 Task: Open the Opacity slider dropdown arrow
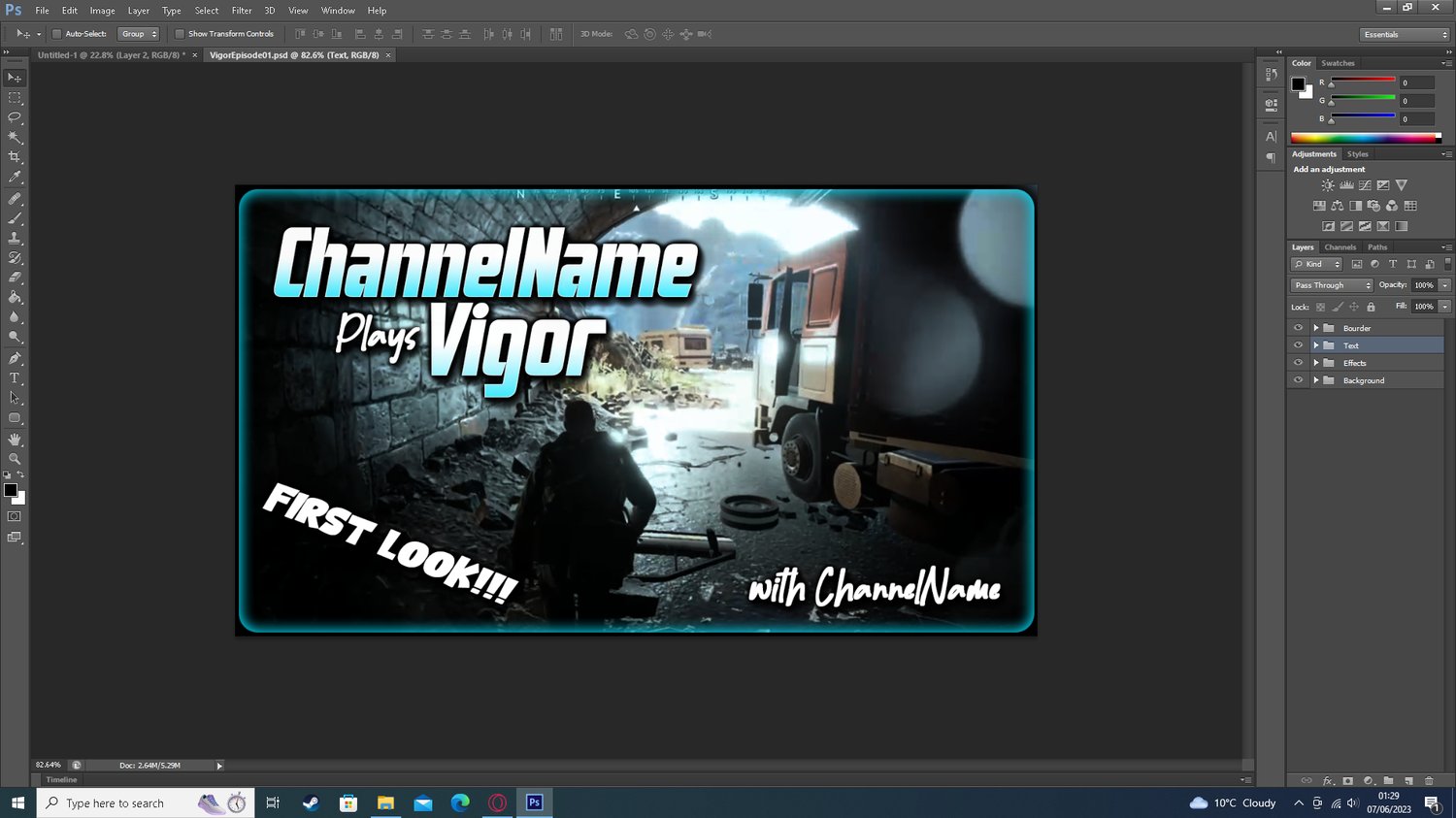click(1445, 285)
